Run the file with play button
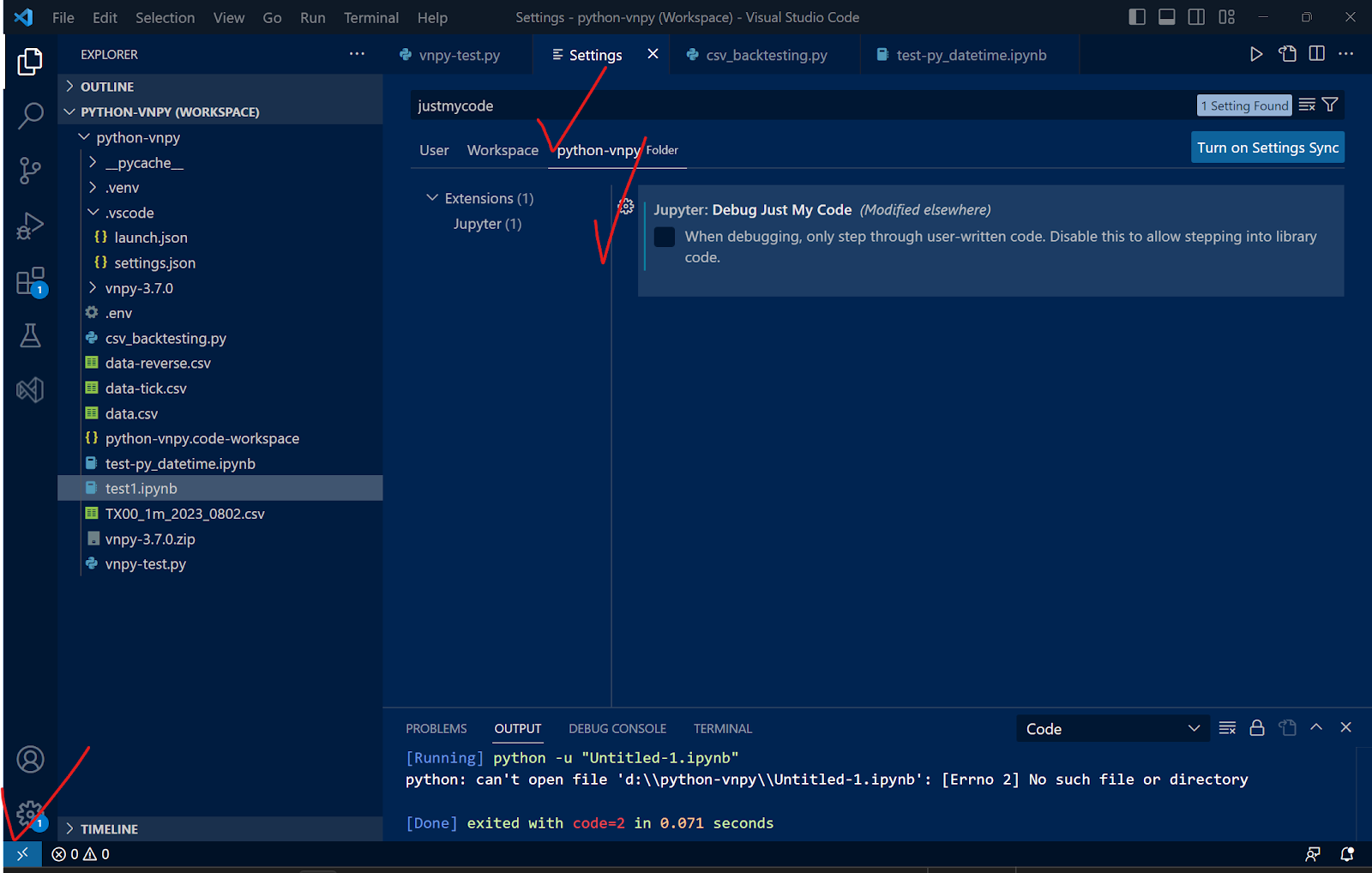 point(1256,54)
